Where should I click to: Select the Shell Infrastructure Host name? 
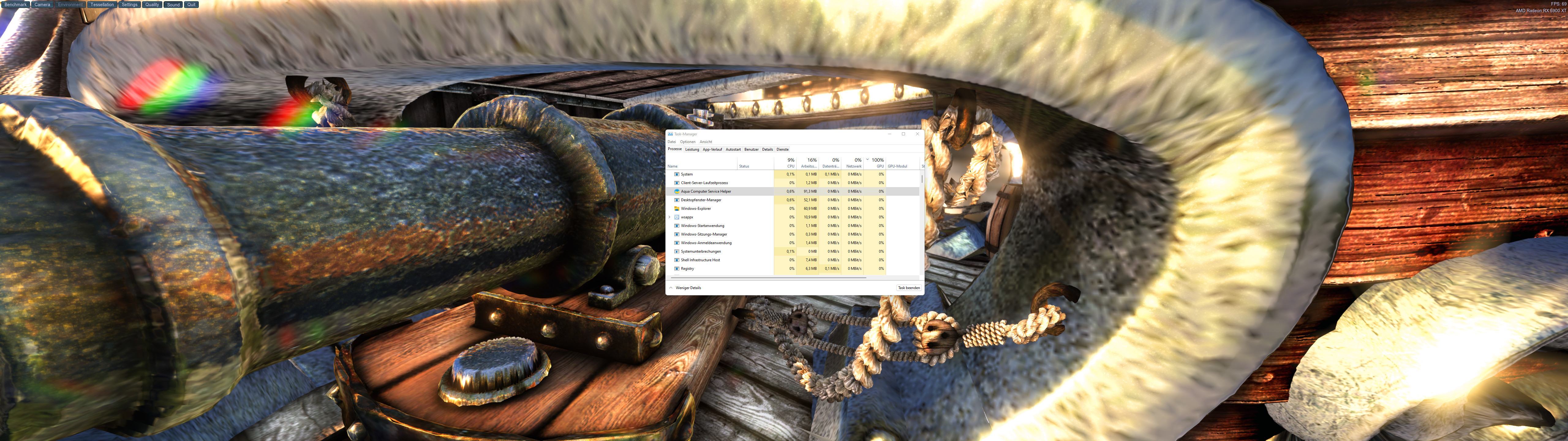tap(700, 259)
